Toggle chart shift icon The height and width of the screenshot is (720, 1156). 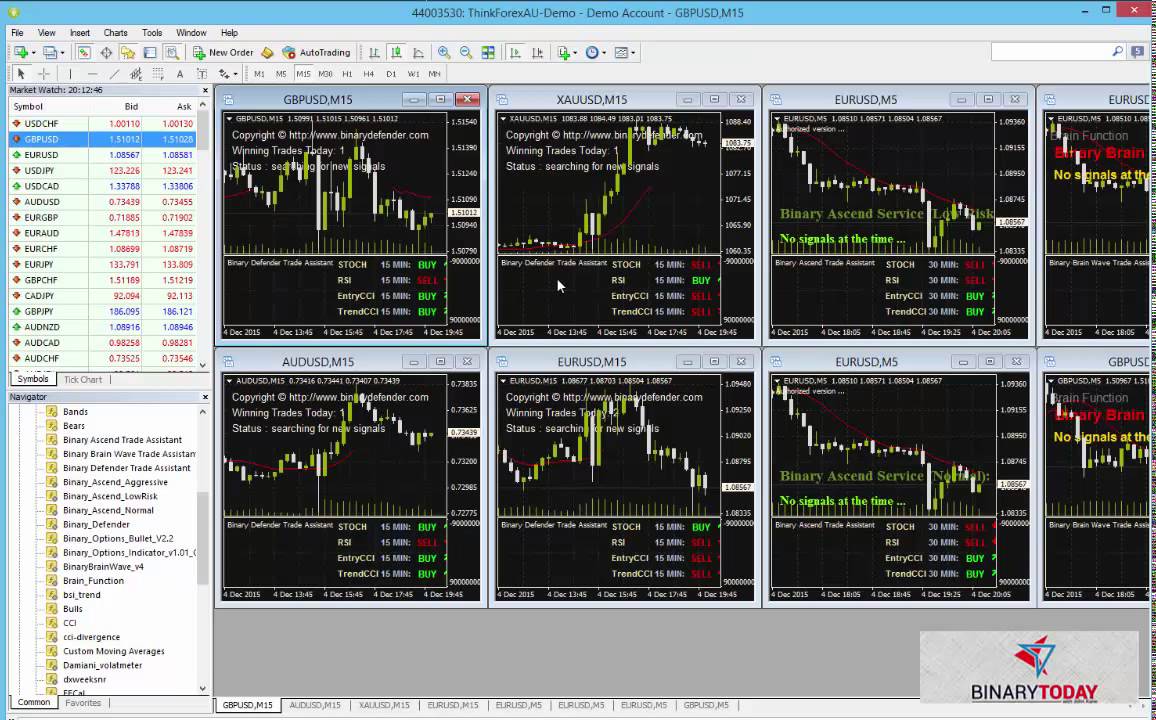point(537,52)
